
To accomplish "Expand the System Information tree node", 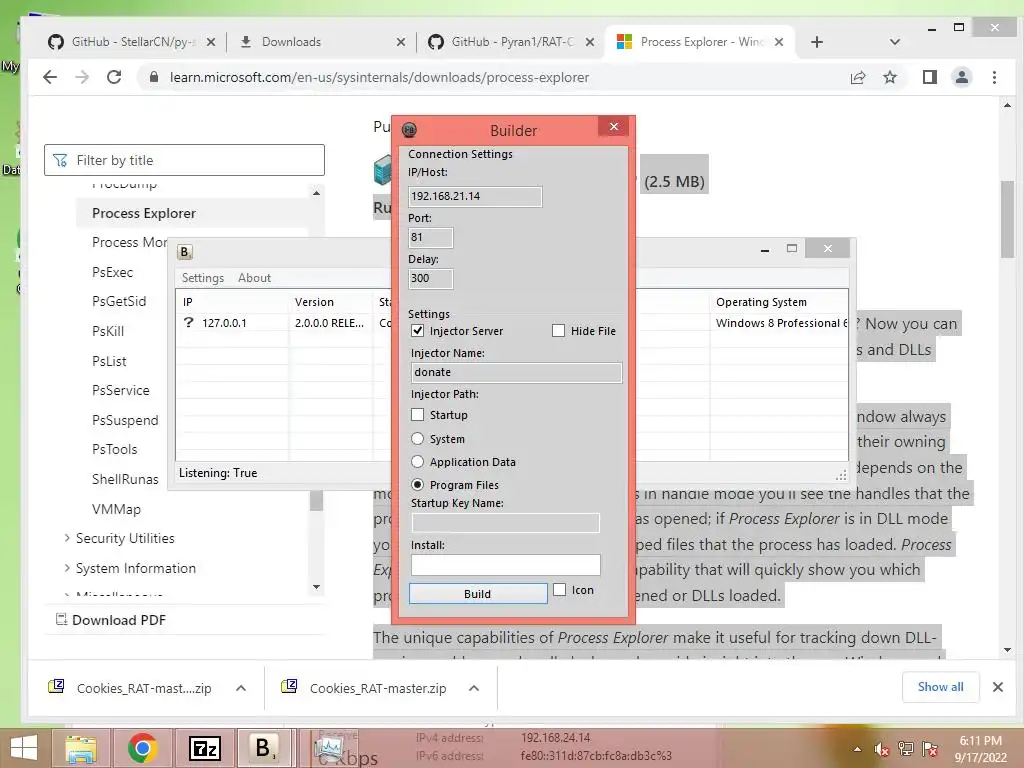I will 67,568.
